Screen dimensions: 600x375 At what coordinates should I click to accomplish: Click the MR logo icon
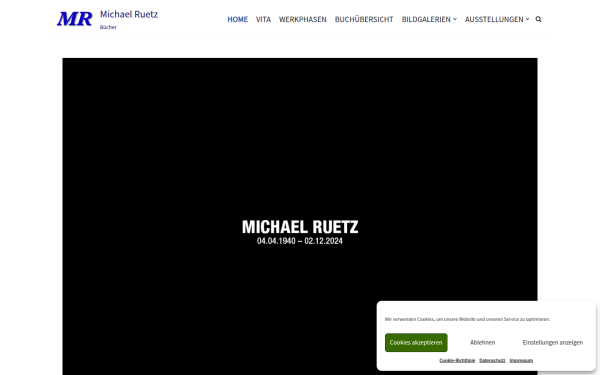pyautogui.click(x=75, y=19)
